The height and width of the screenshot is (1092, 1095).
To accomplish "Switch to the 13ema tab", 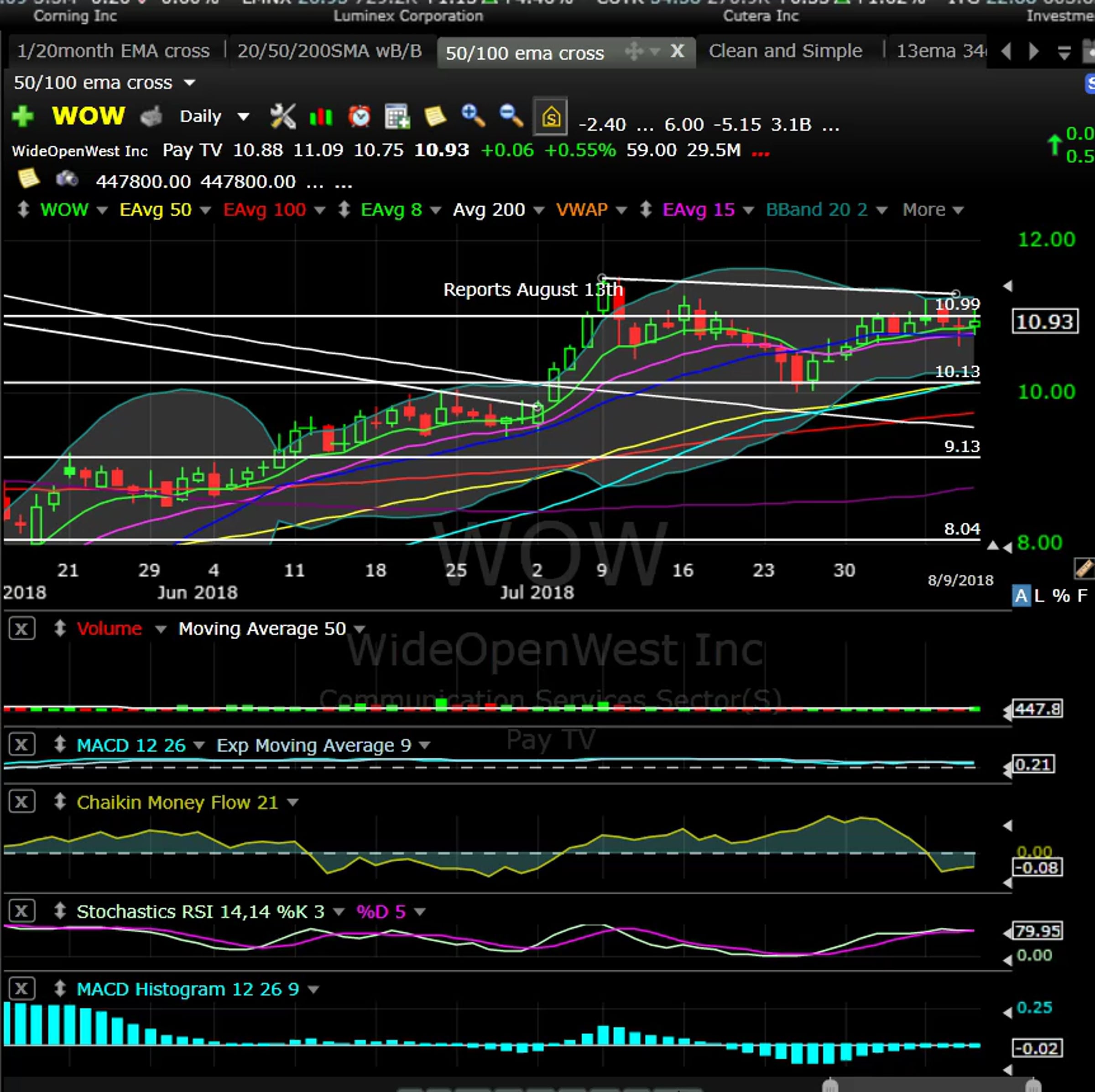I will tap(938, 51).
